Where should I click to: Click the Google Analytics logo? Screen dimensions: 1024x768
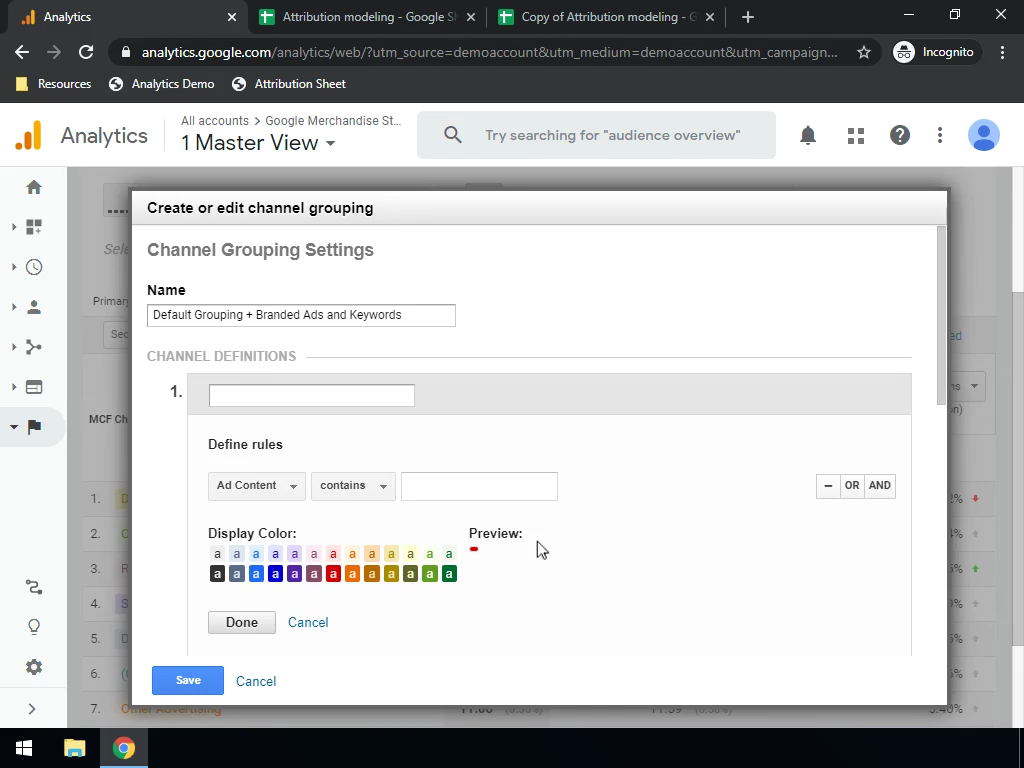pyautogui.click(x=28, y=135)
